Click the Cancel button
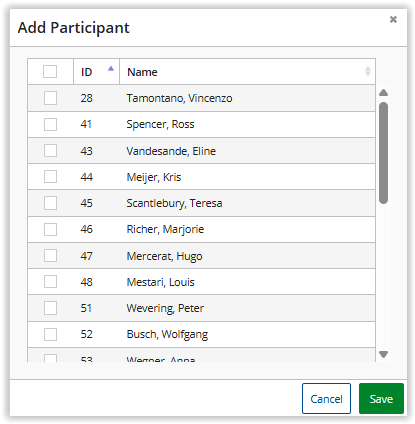The image size is (415, 424). pos(326,399)
